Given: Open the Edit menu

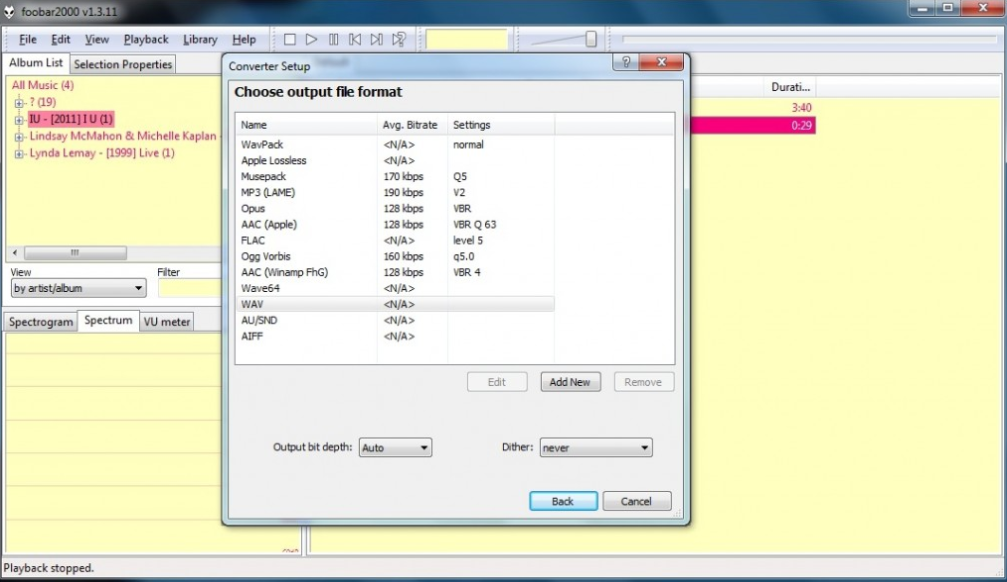Looking at the screenshot, I should [60, 39].
